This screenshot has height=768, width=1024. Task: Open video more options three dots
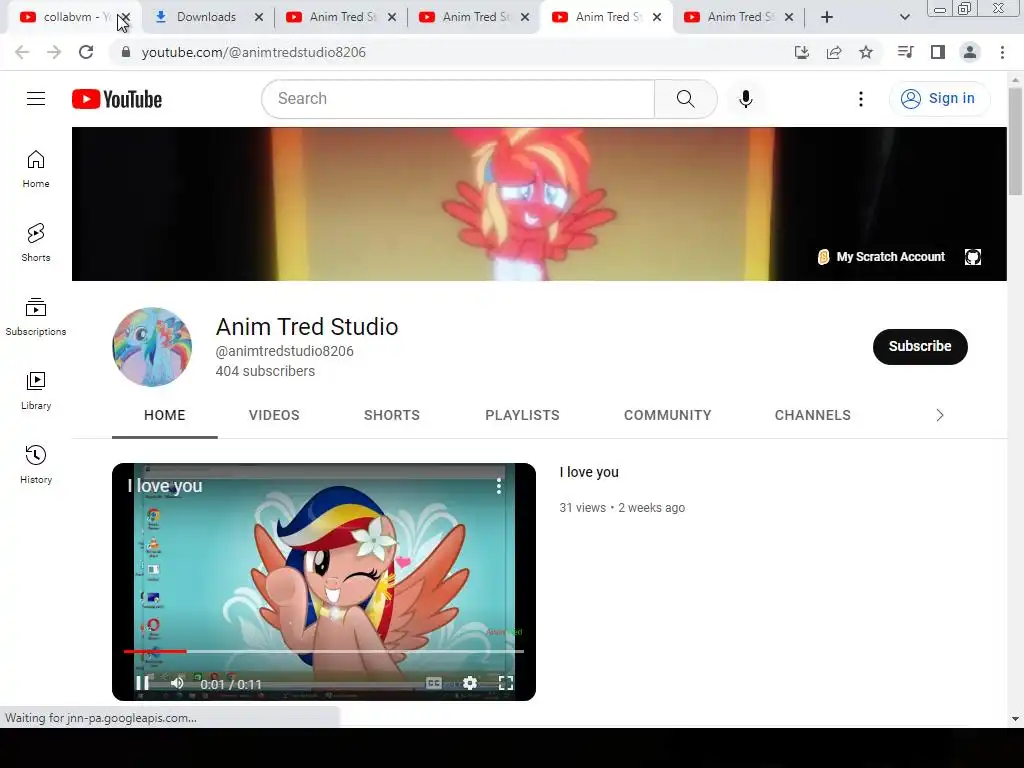coord(499,486)
